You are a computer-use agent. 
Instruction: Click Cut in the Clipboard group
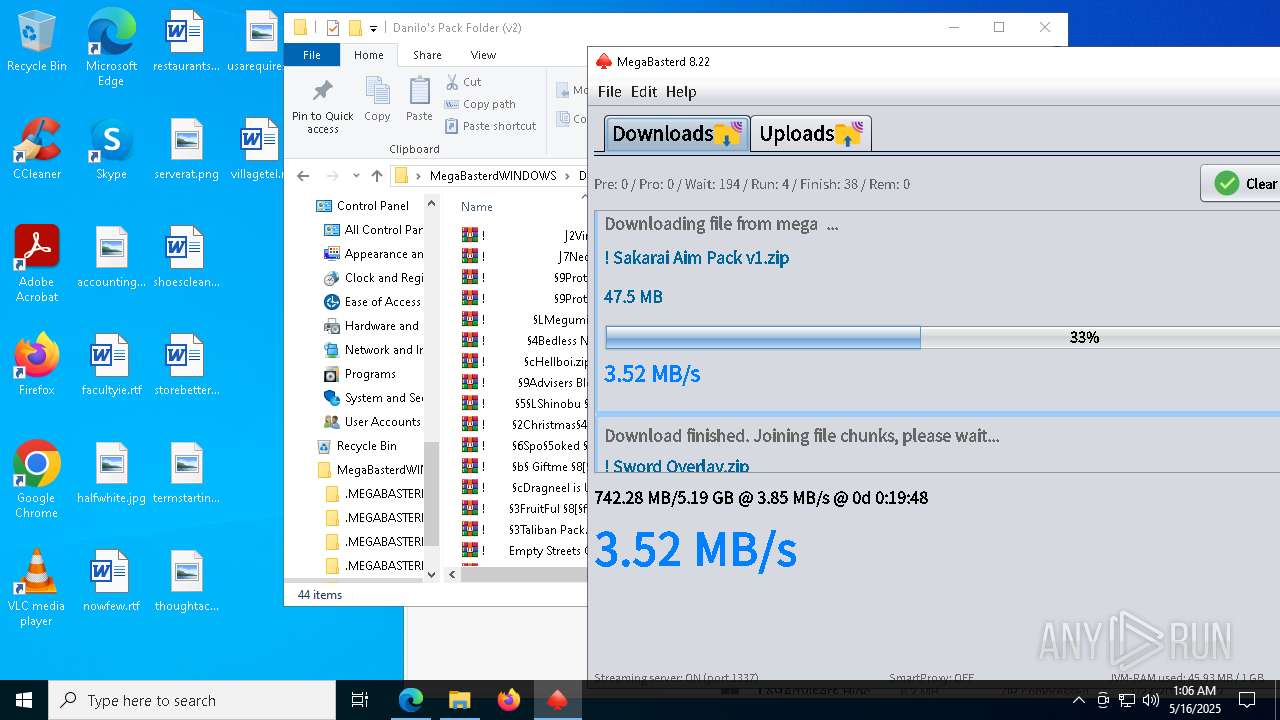464,82
